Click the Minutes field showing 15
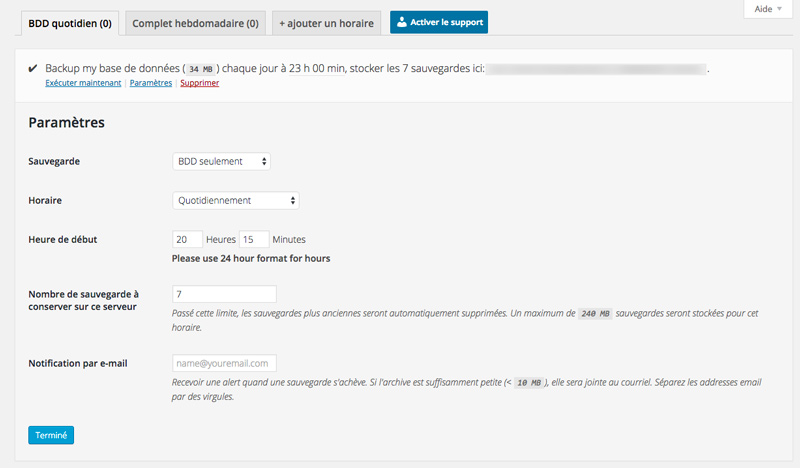The height and width of the screenshot is (468, 800). point(254,239)
